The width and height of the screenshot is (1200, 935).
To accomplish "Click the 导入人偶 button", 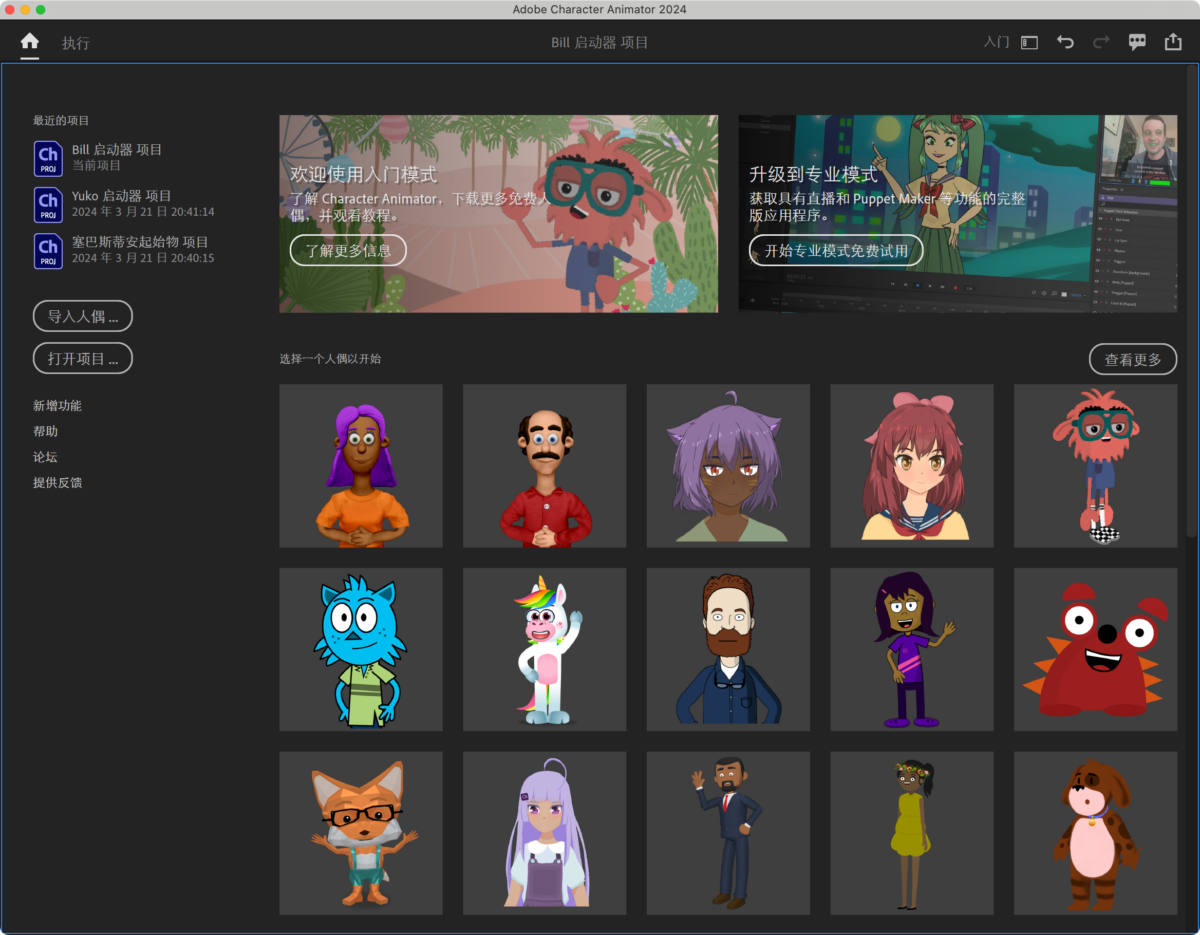I will tap(83, 316).
